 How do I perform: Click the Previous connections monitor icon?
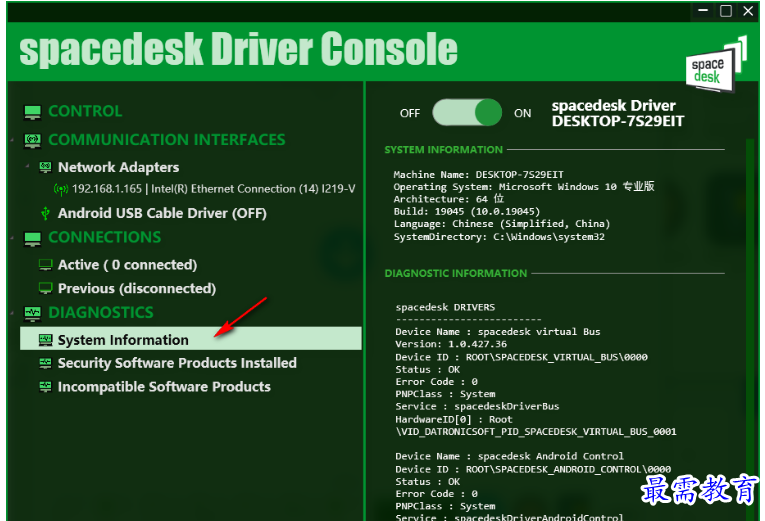[45, 288]
